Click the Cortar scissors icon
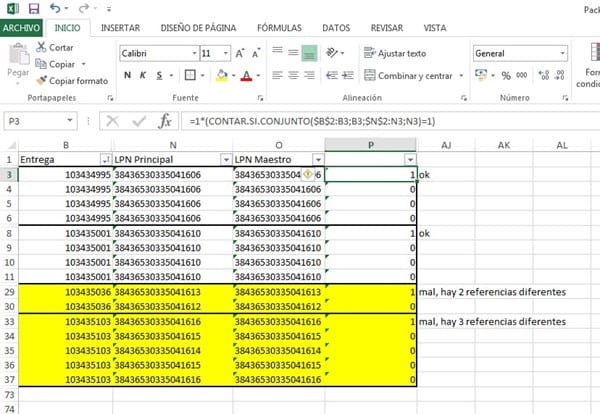Viewport: 600px width, 414px height. pyautogui.click(x=41, y=47)
